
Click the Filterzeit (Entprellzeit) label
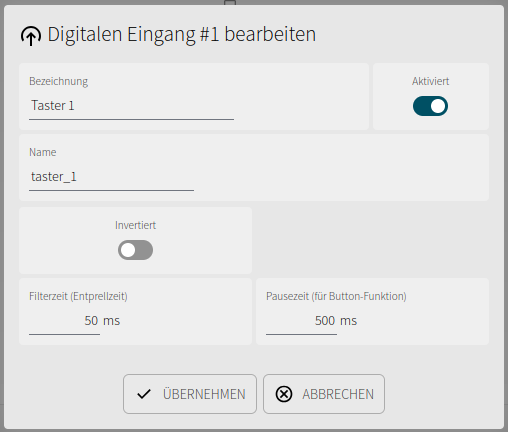78,296
